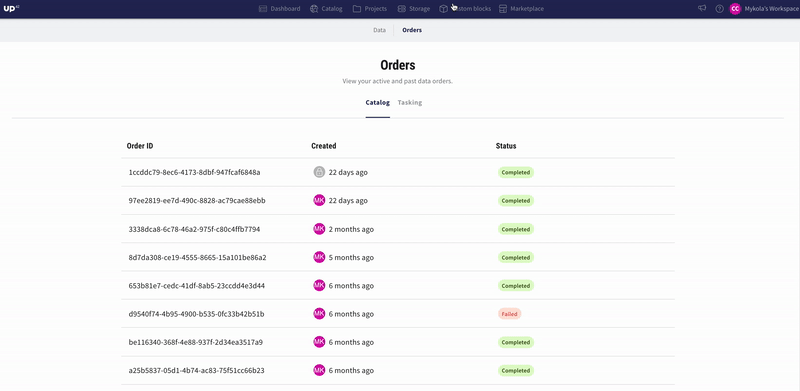Click the lock avatar on first order
This screenshot has width=800, height=391.
click(319, 172)
